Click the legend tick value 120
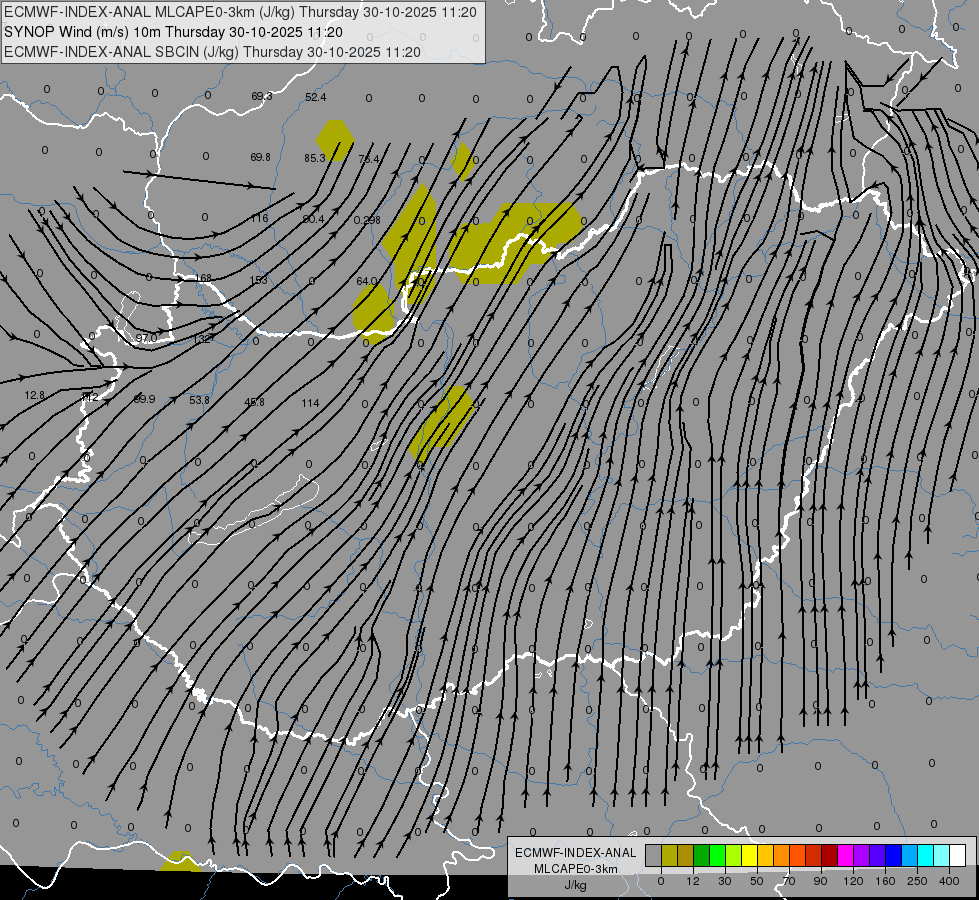The width and height of the screenshot is (979, 900). click(853, 881)
